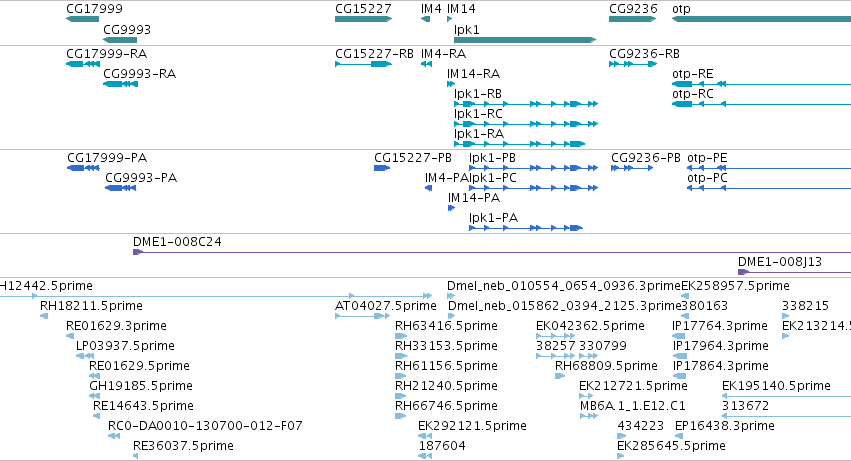The width and height of the screenshot is (851, 461).
Task: Click the IM14 gene label
Action: [x=461, y=9]
